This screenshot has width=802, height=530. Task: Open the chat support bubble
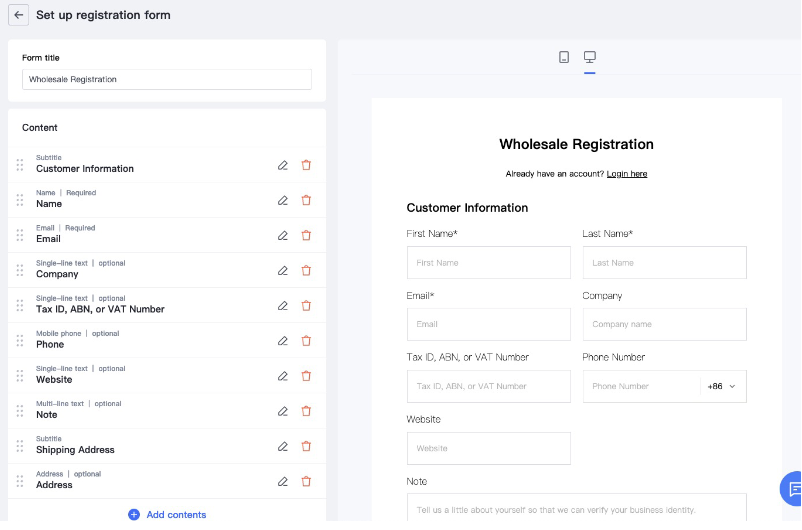[x=792, y=488]
